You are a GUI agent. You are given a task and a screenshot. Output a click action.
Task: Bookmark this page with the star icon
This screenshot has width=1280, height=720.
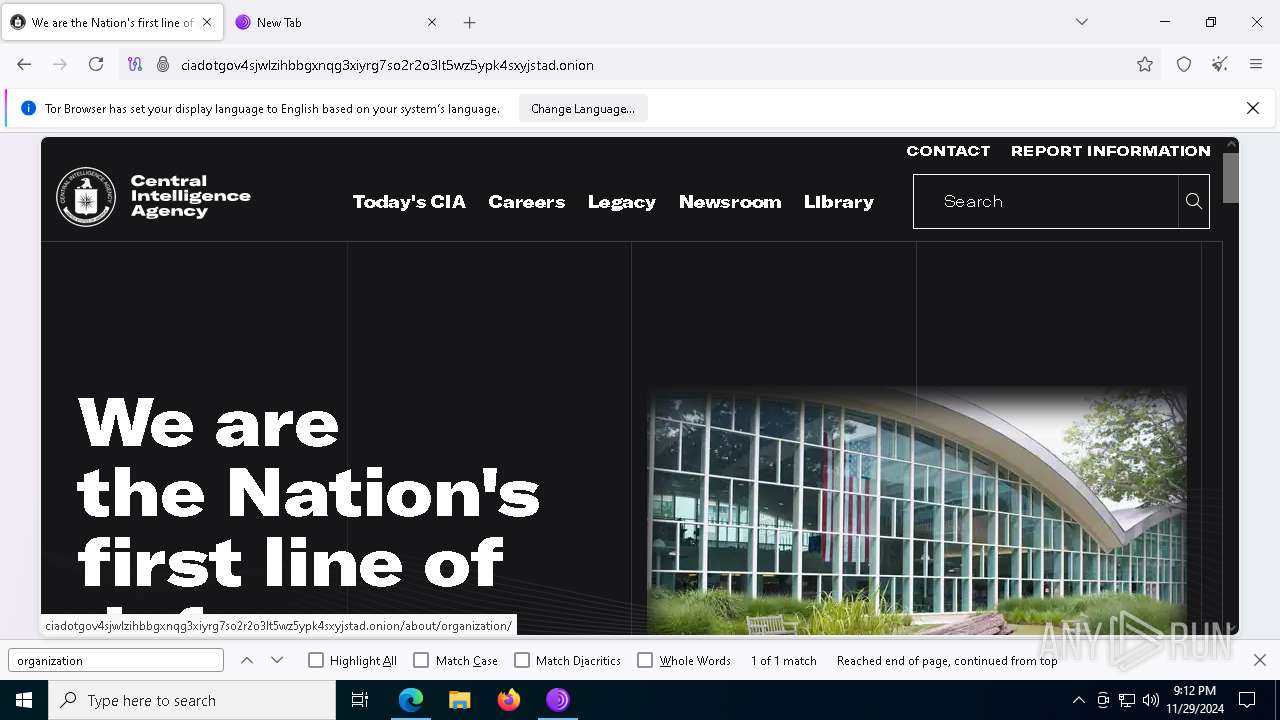point(1145,64)
